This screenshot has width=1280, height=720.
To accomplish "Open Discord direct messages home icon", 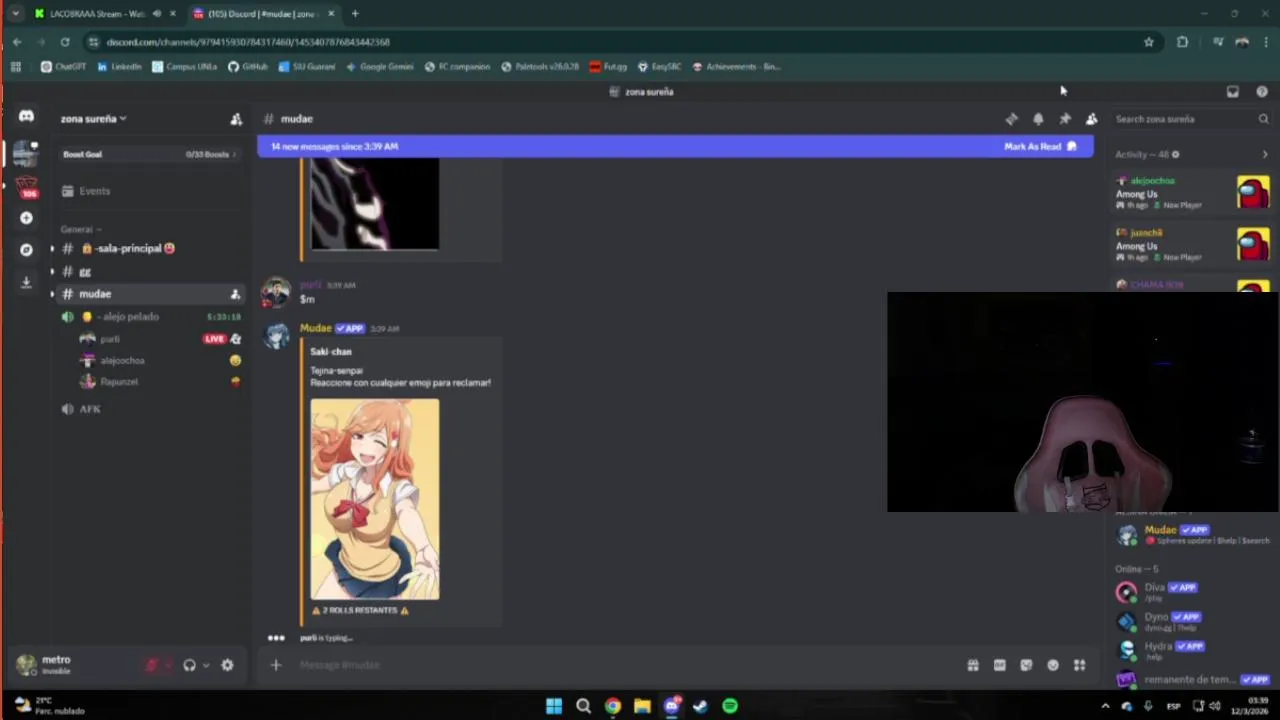I will click(x=26, y=117).
